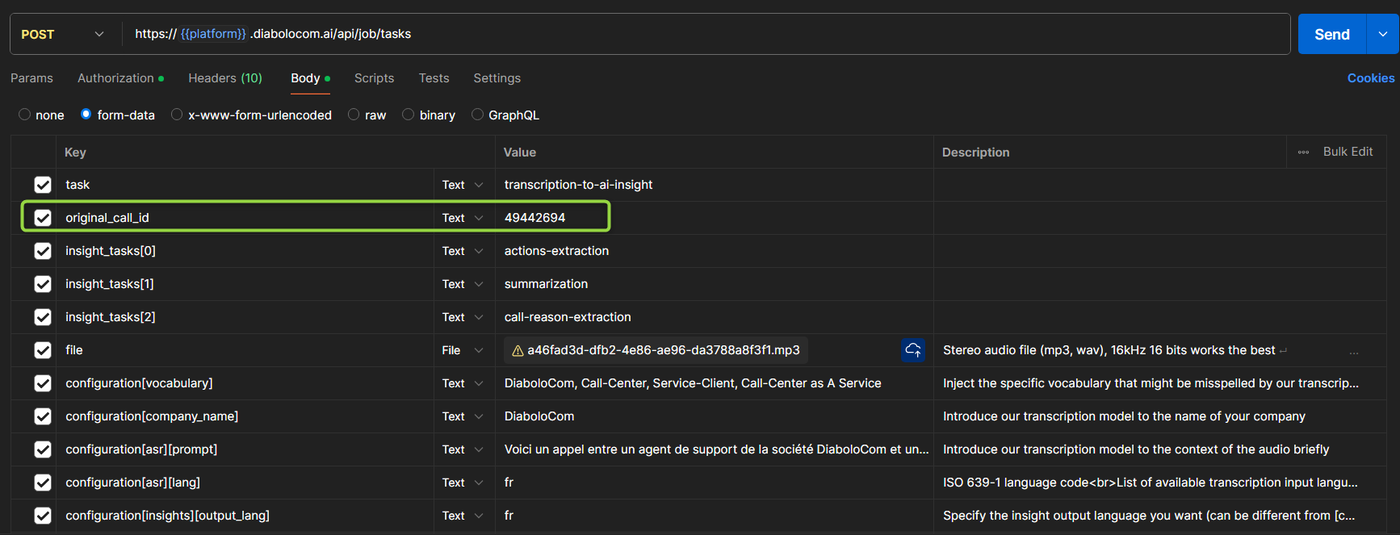Open the Send button dropdown arrow
Viewport: 1400px width, 535px height.
coord(1381,34)
